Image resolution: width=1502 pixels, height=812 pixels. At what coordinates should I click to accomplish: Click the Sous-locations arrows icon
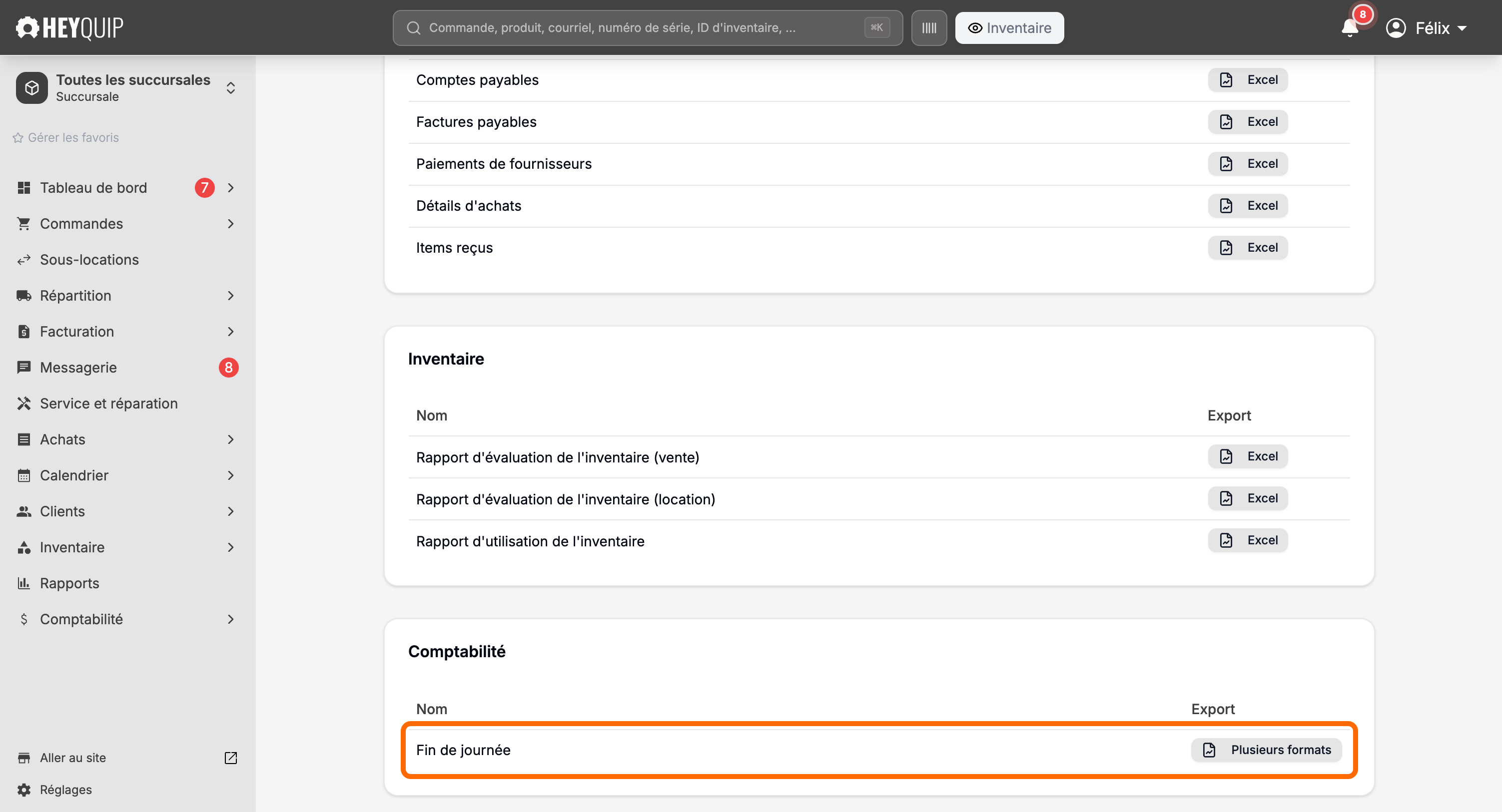pos(24,259)
